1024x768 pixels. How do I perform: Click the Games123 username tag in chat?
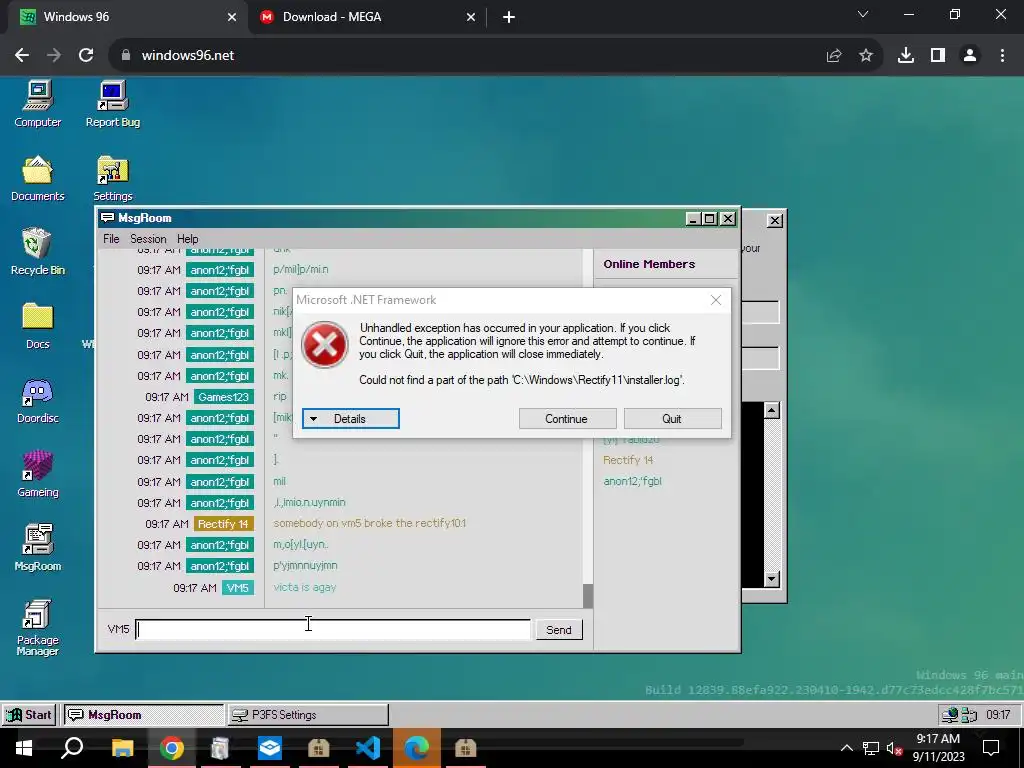point(223,397)
